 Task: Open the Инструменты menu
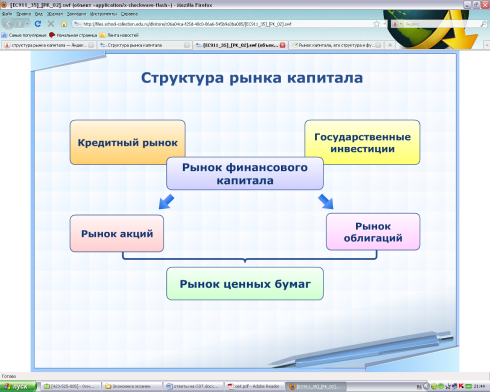click(103, 14)
